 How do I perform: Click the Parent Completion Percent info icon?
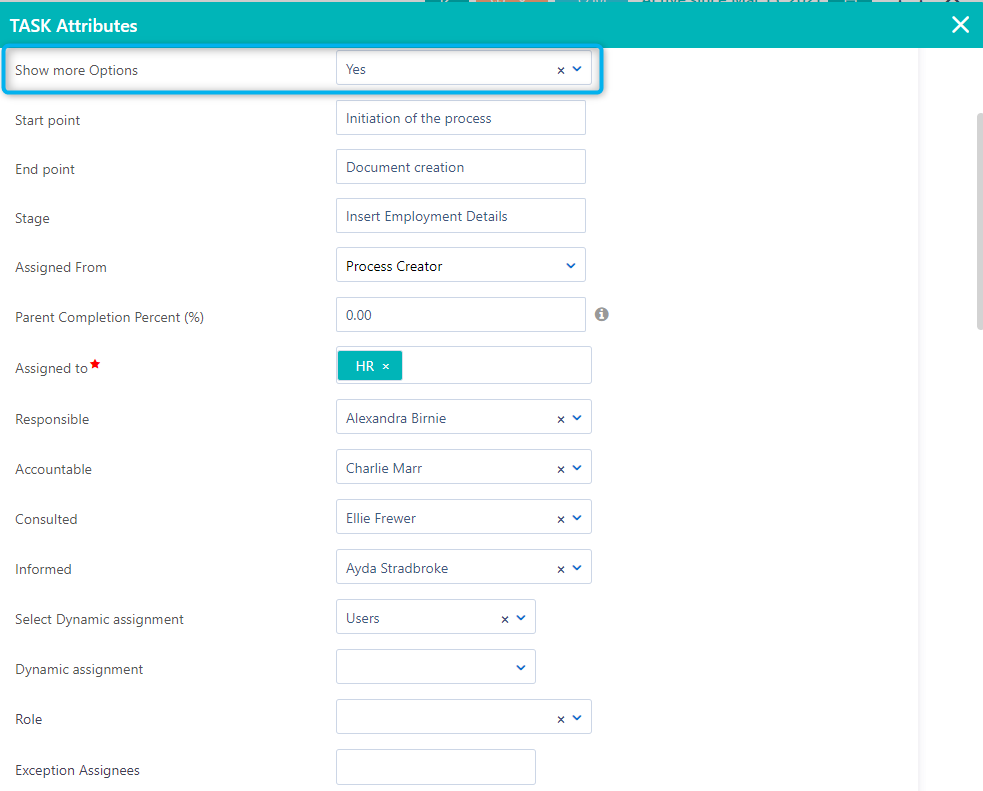click(601, 314)
